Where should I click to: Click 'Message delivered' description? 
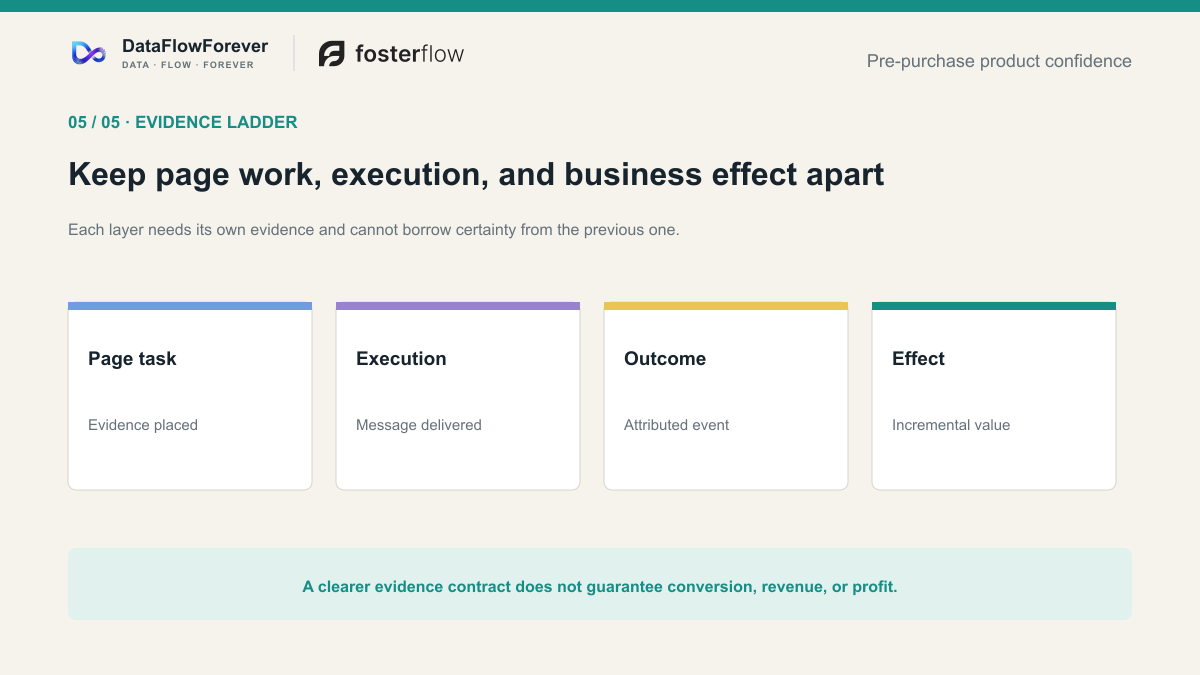click(419, 425)
